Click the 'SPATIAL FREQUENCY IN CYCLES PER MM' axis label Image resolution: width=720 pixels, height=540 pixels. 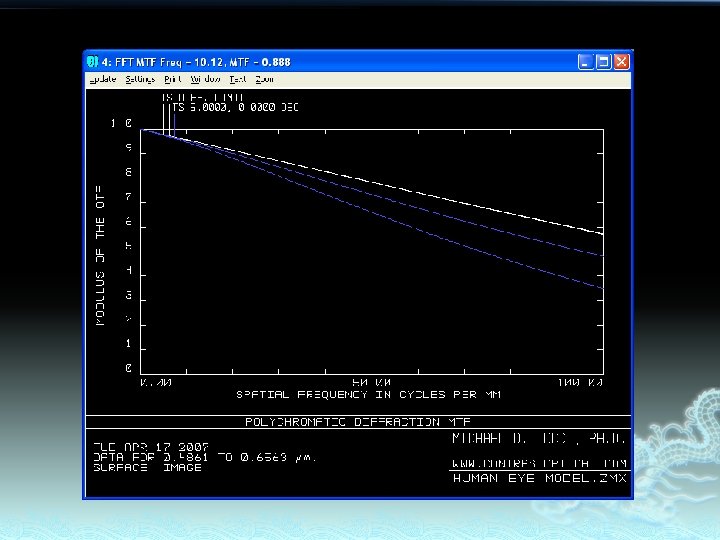(x=368, y=394)
